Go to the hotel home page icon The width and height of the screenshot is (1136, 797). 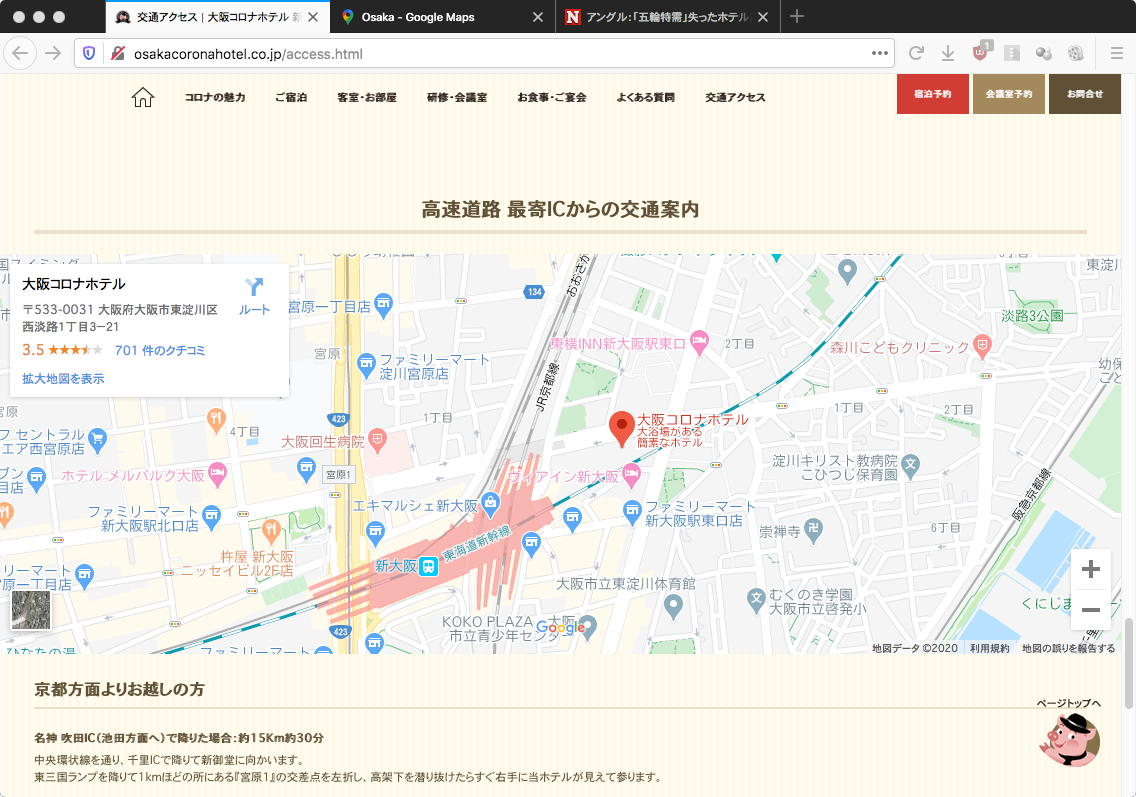coord(143,97)
